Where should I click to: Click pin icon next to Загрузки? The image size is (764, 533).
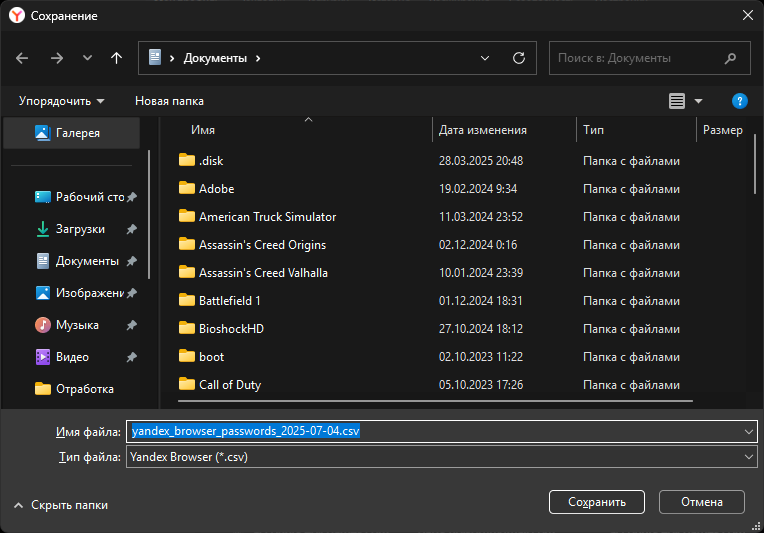[132, 229]
